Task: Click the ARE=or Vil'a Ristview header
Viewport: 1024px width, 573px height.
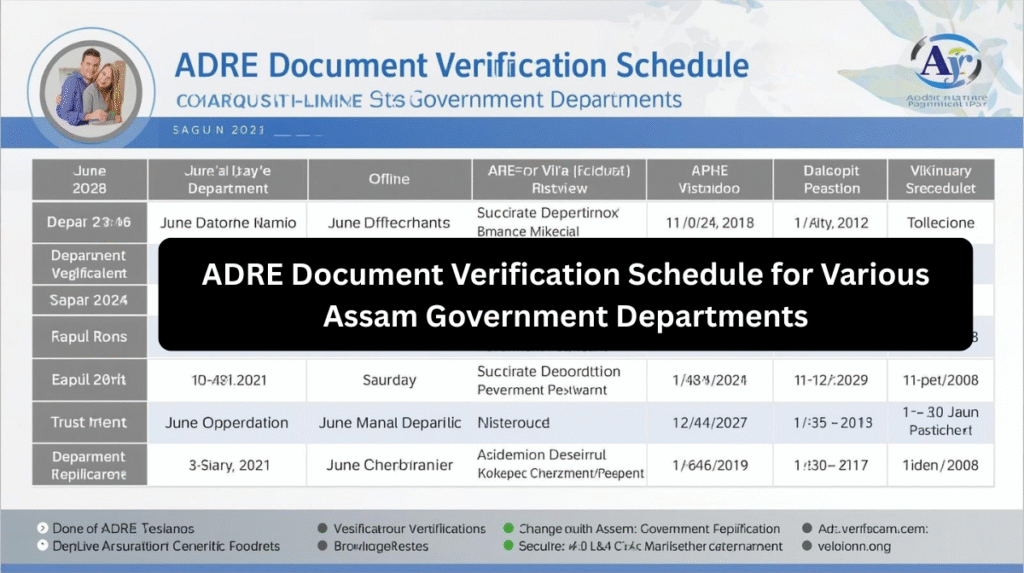Action: coord(559,179)
